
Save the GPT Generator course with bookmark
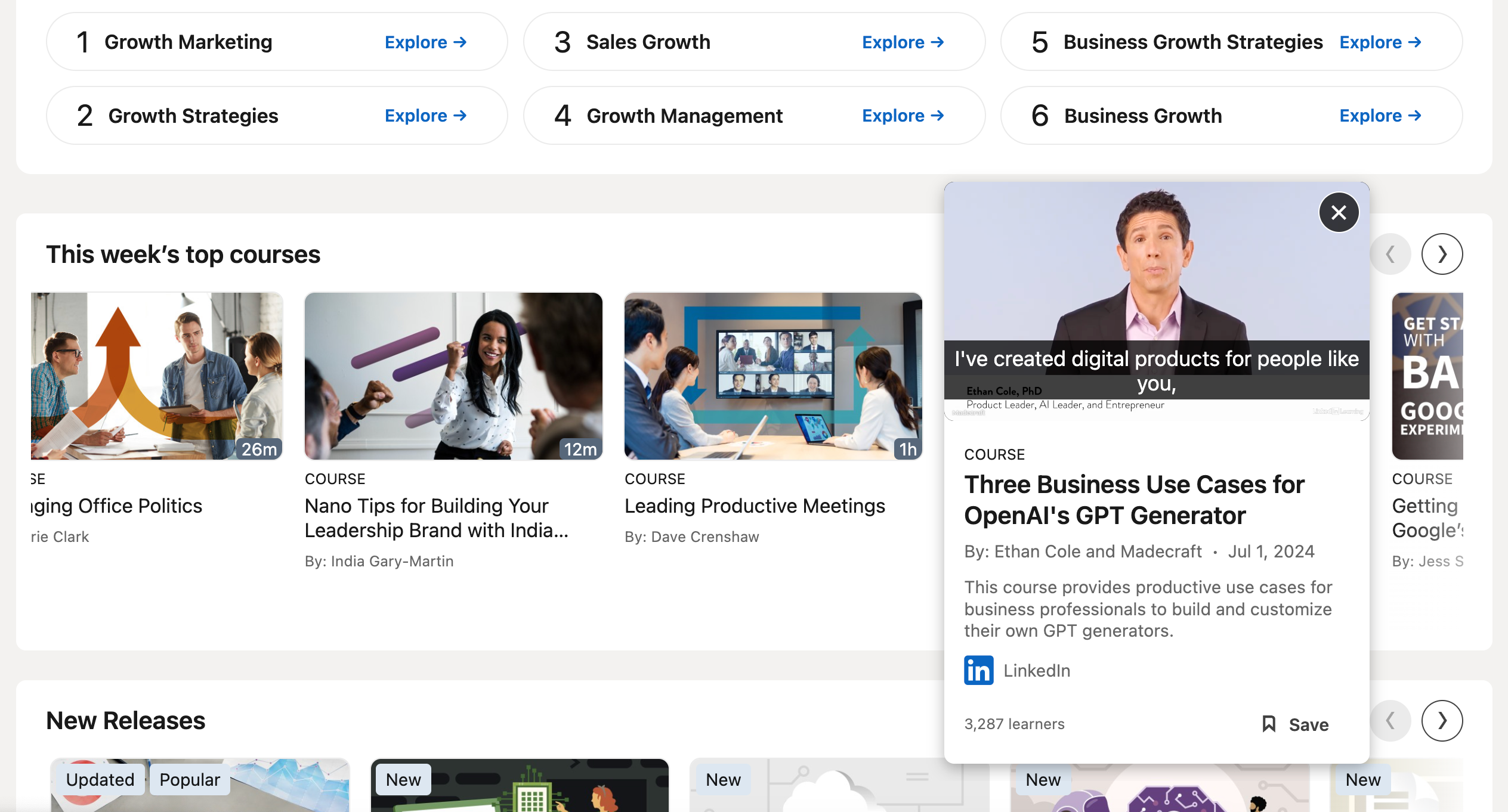pos(1295,724)
